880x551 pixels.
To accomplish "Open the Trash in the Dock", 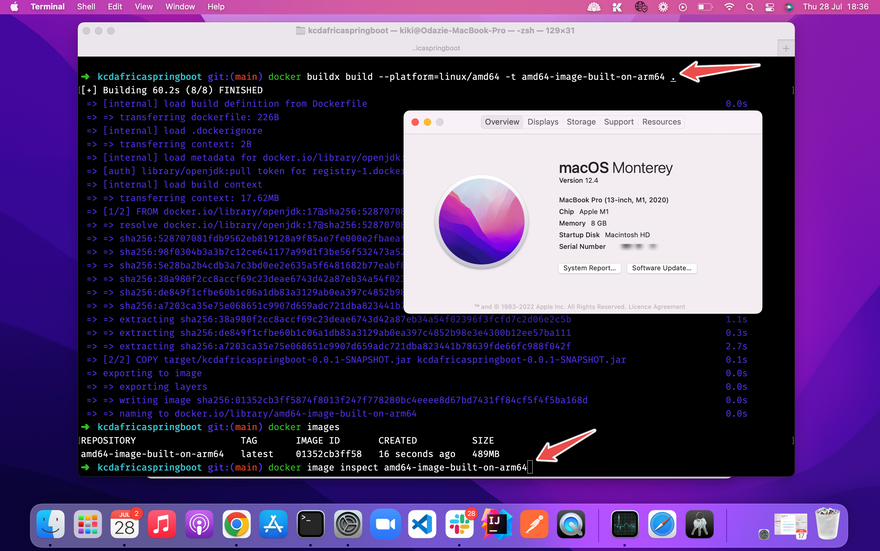I will click(827, 524).
